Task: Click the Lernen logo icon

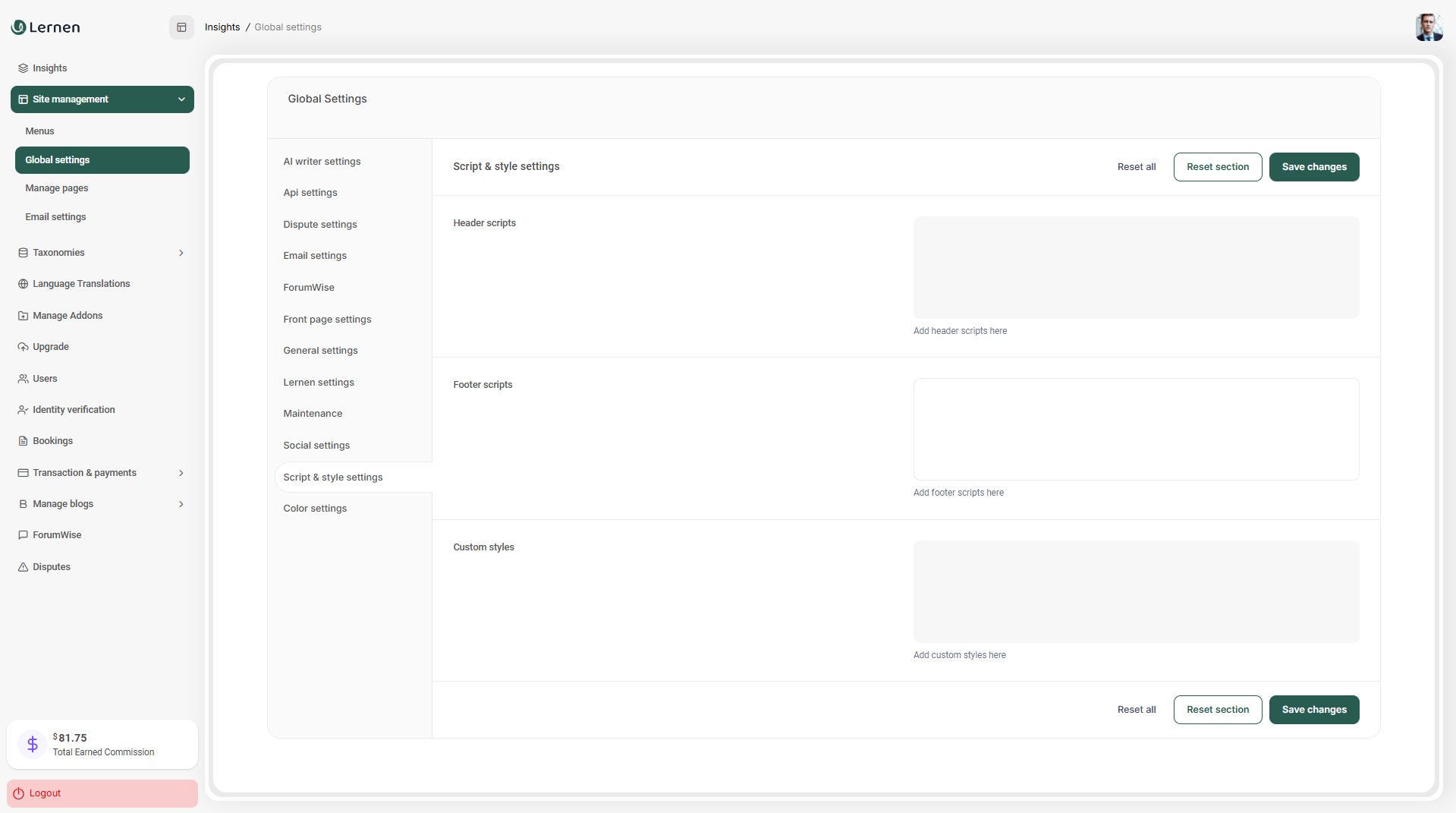Action: coord(19,27)
